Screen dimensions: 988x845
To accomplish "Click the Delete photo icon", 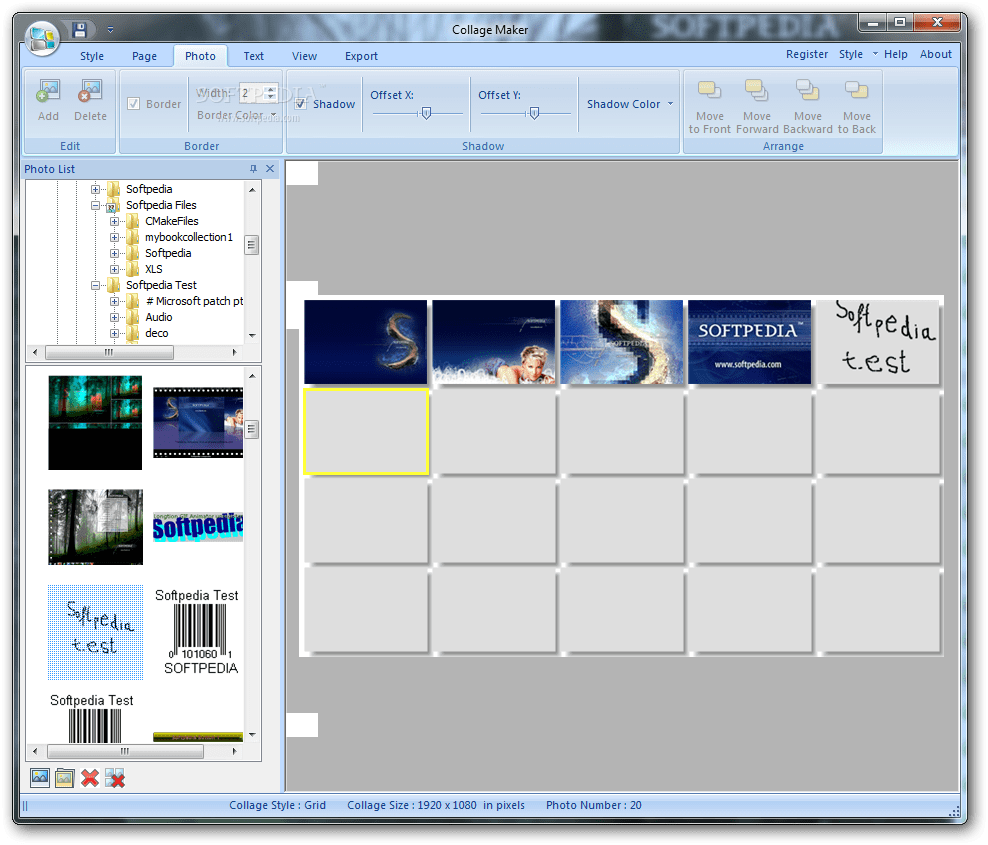I will pos(90,101).
